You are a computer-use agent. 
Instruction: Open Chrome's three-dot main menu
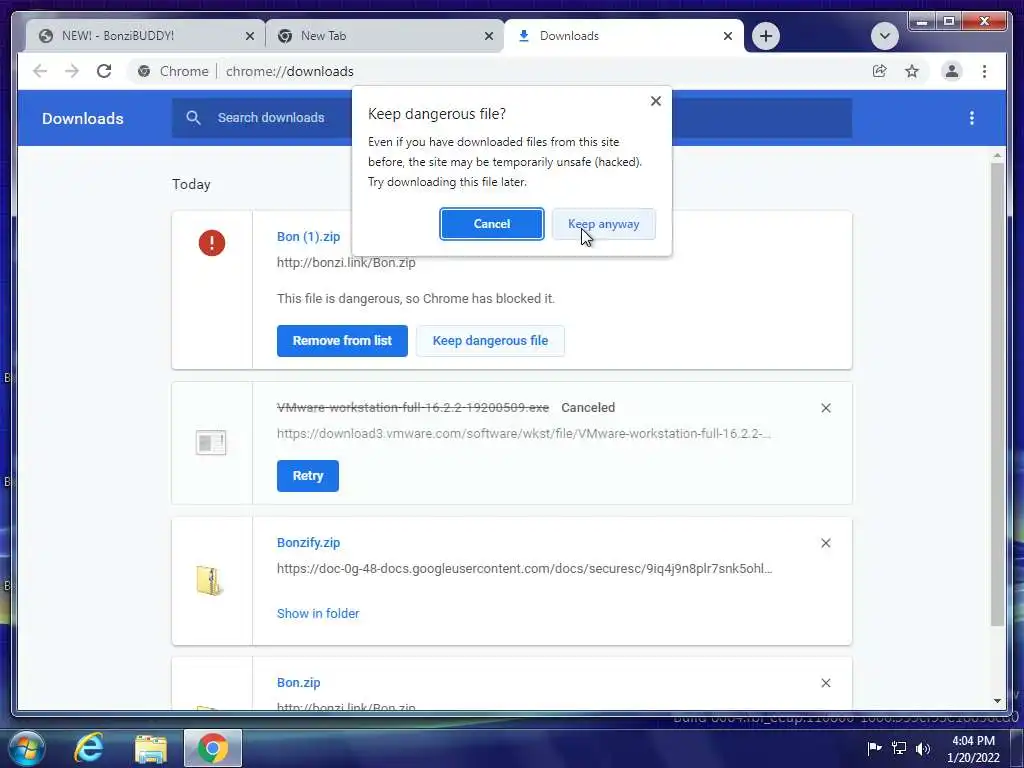tap(984, 71)
